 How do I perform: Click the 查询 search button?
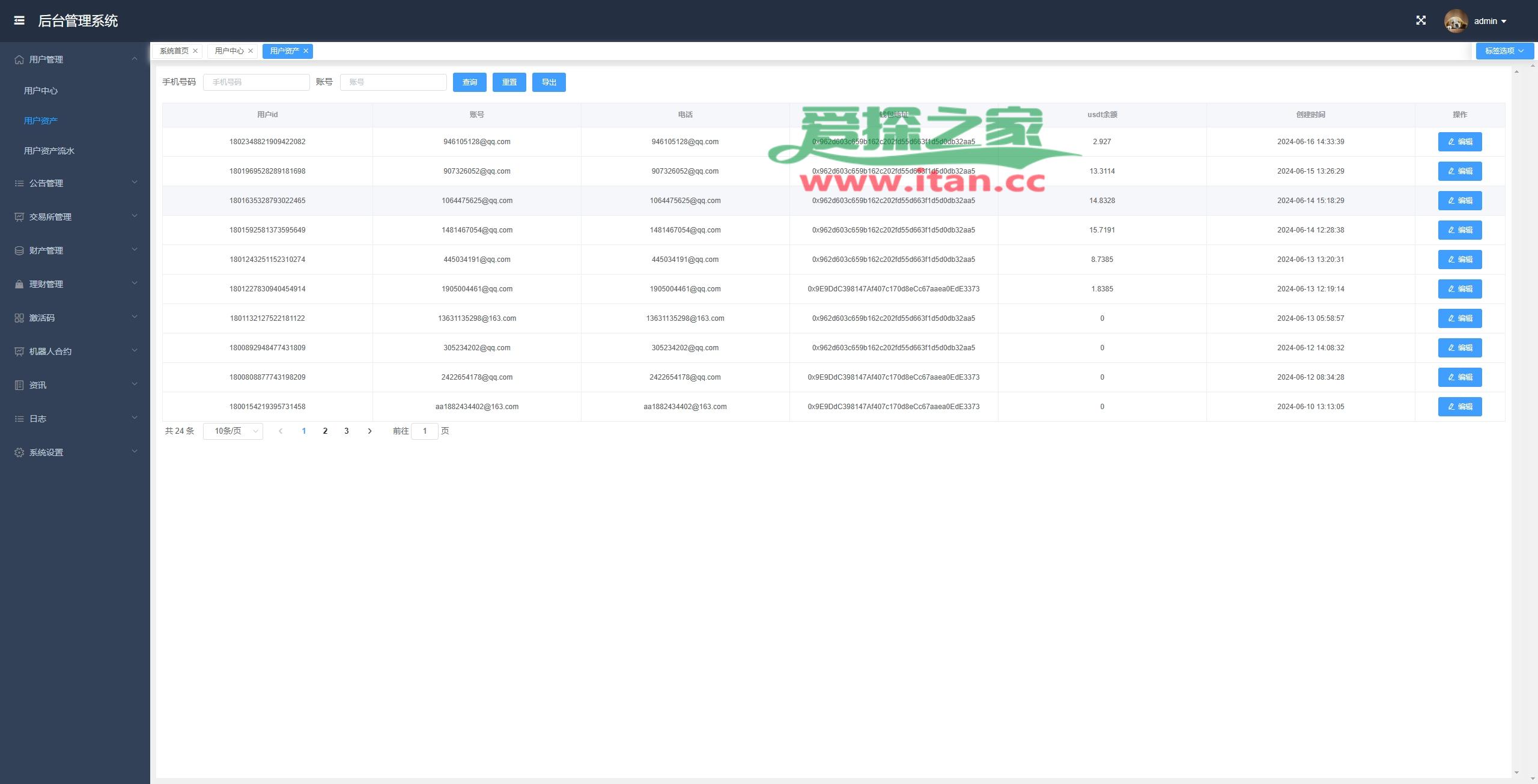click(469, 82)
